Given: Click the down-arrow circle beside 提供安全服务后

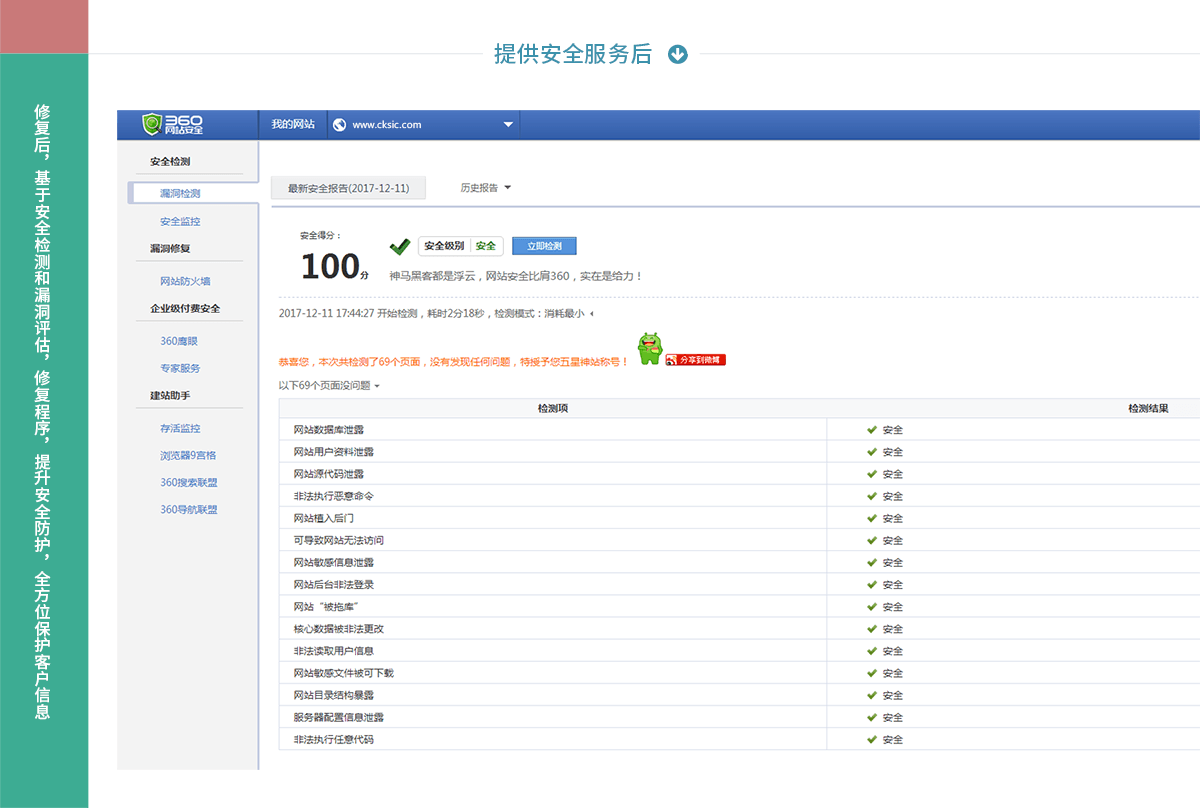Looking at the screenshot, I should [x=678, y=54].
